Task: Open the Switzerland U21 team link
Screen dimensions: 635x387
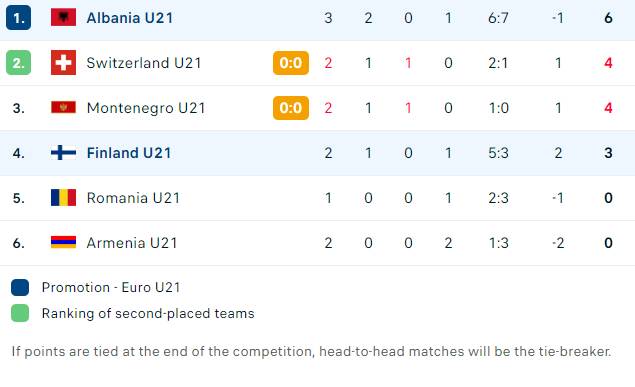Action: pos(144,63)
